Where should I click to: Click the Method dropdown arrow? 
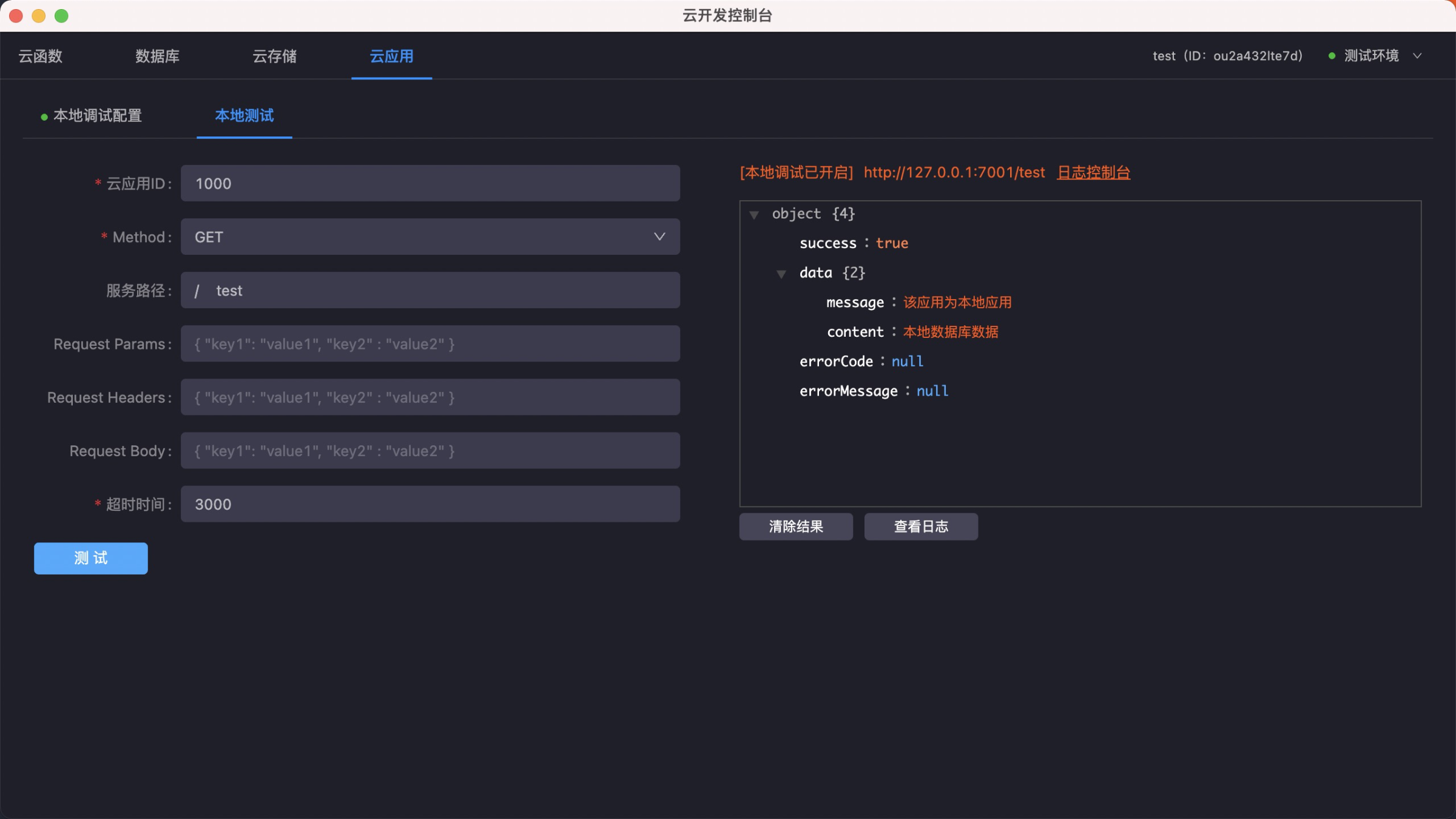(x=659, y=237)
